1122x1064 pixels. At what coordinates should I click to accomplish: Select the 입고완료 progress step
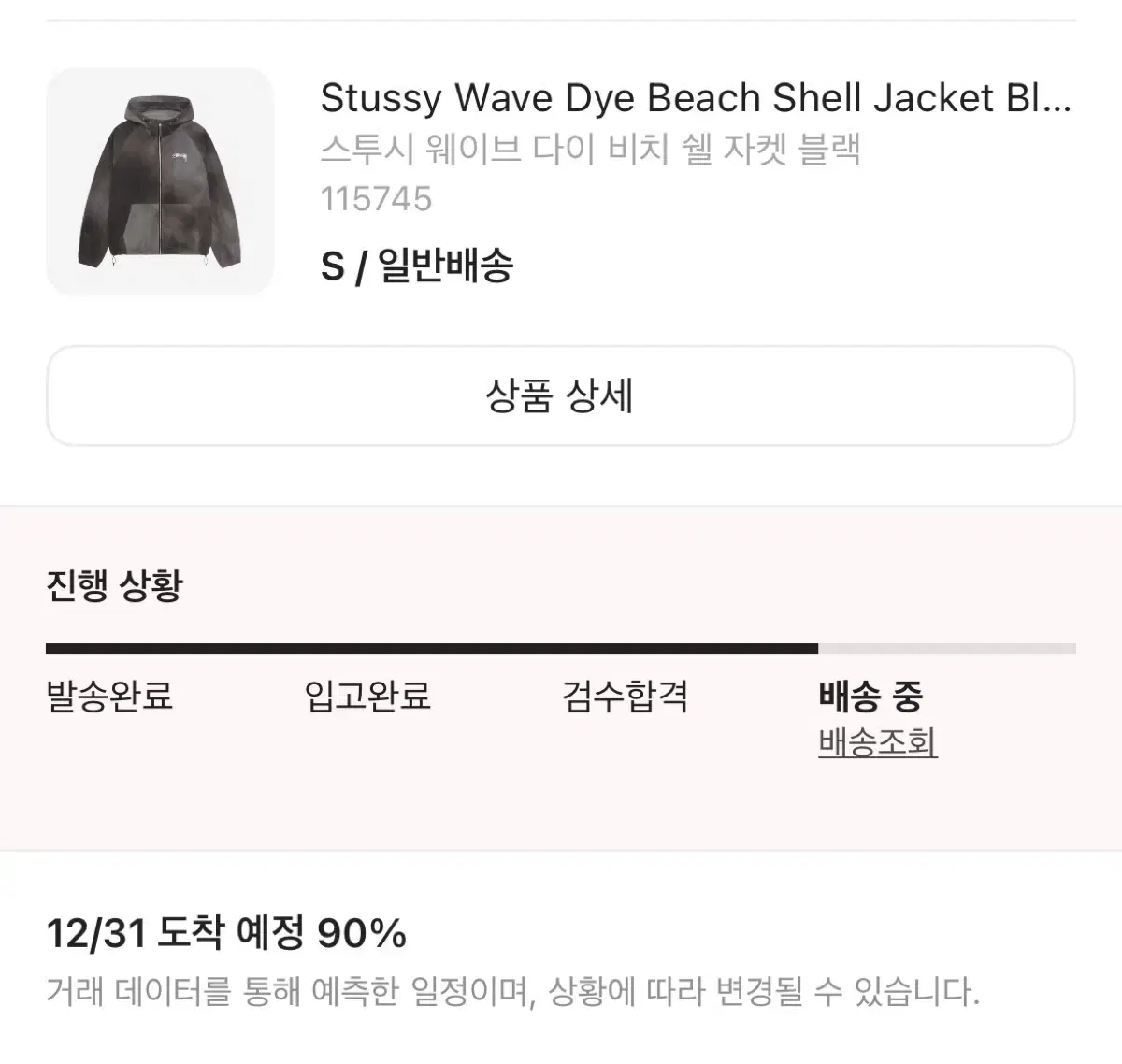[367, 697]
